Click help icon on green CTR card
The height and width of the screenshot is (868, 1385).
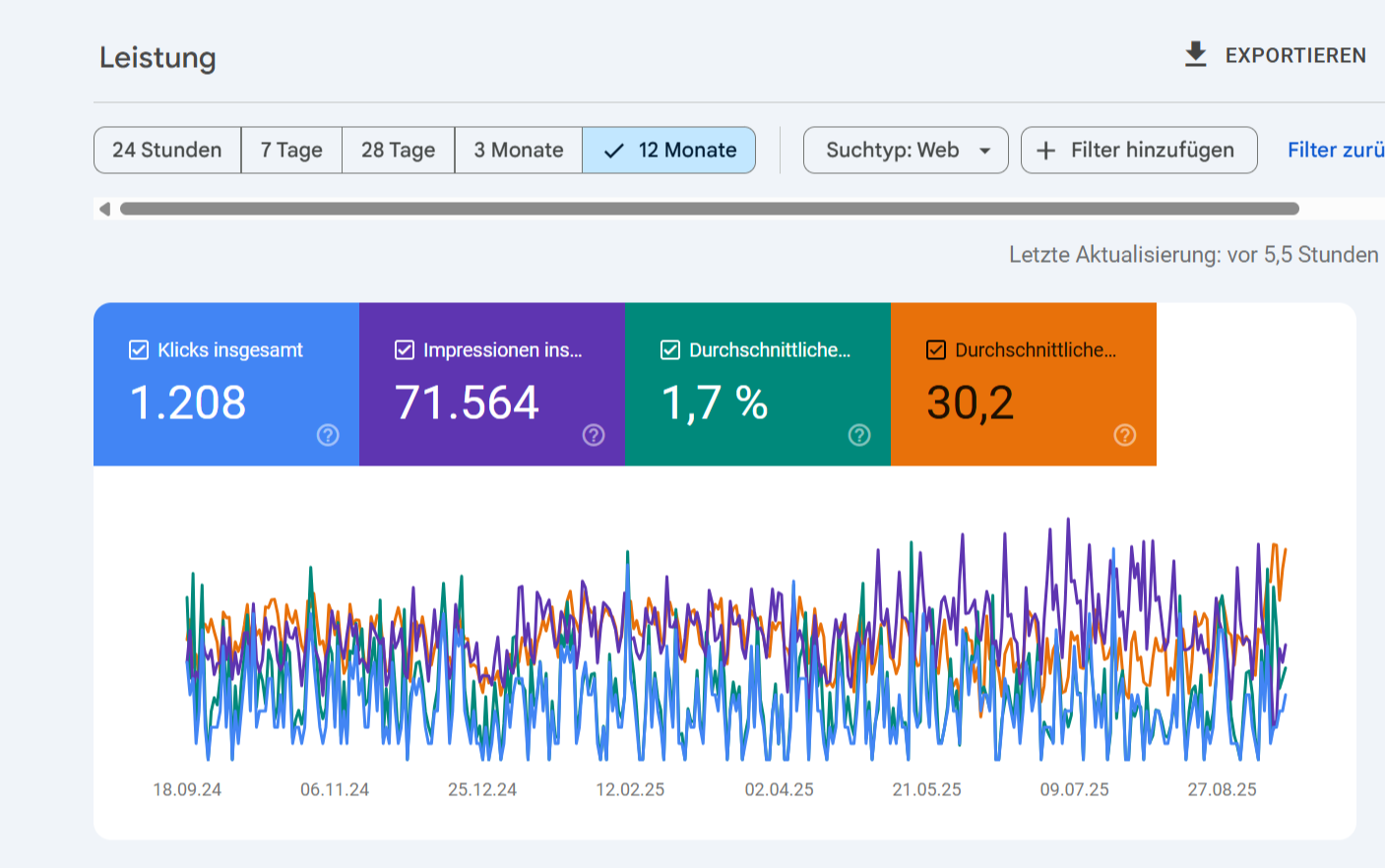point(859,435)
